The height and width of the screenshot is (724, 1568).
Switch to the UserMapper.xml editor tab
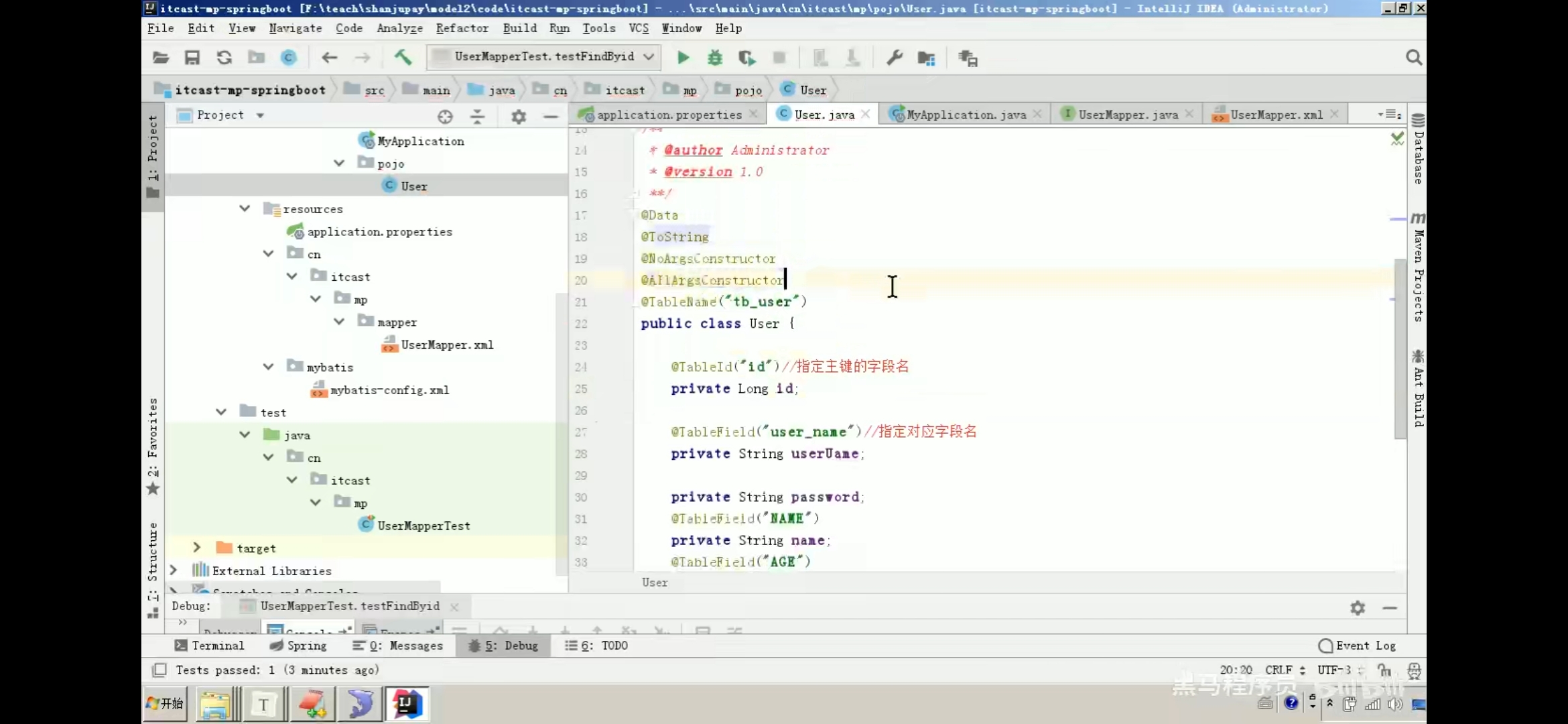1276,115
